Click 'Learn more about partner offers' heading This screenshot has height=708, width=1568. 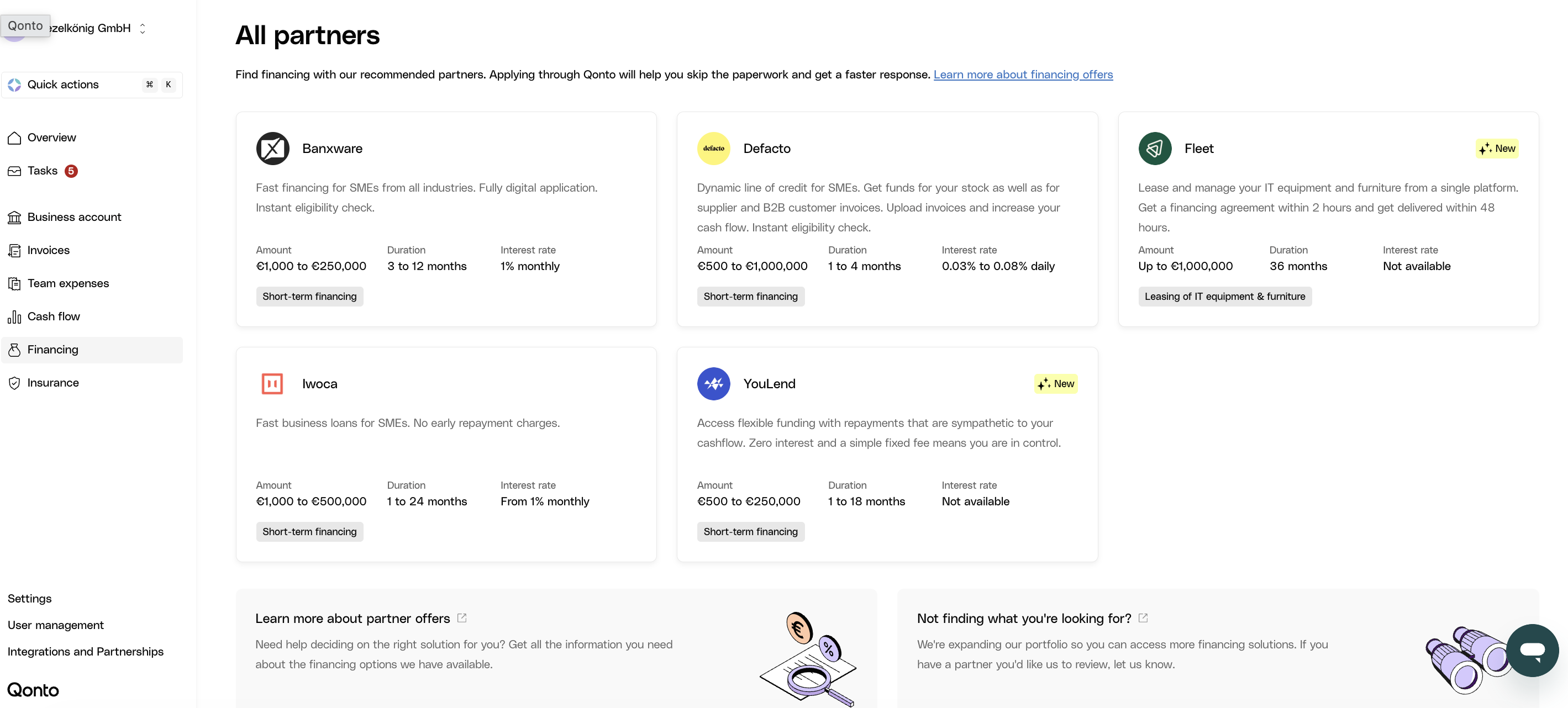(x=352, y=619)
